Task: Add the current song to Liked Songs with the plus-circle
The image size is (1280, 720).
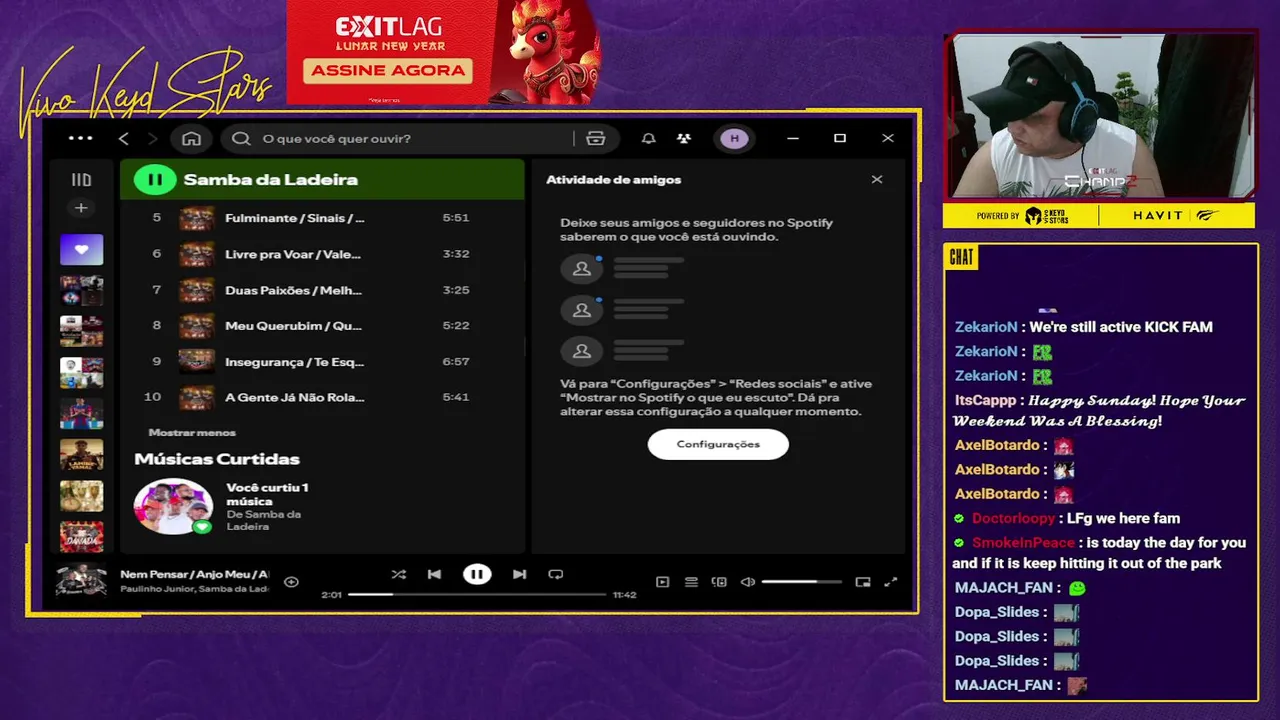Action: coord(291,582)
